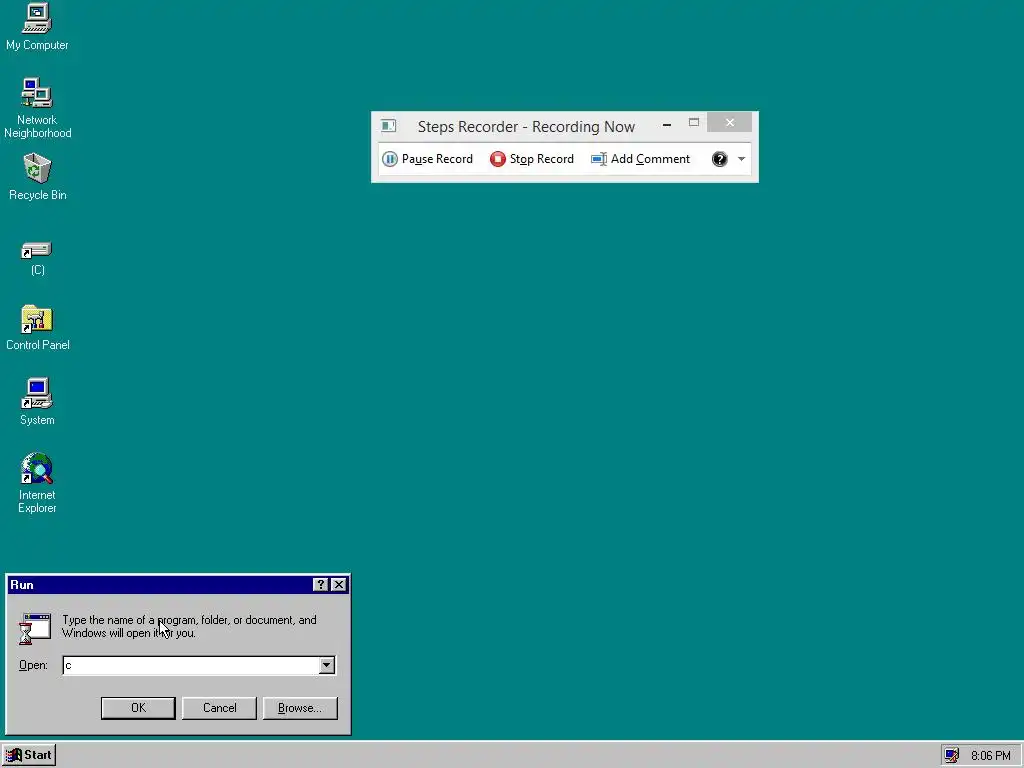Image resolution: width=1024 pixels, height=768 pixels.
Task: Close the Steps Recorder window
Action: coord(729,122)
